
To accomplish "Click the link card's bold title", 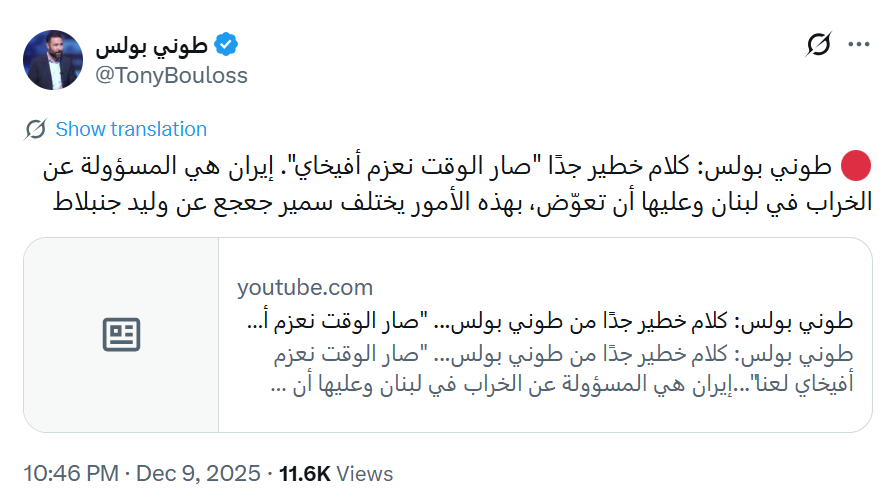I will point(548,322).
